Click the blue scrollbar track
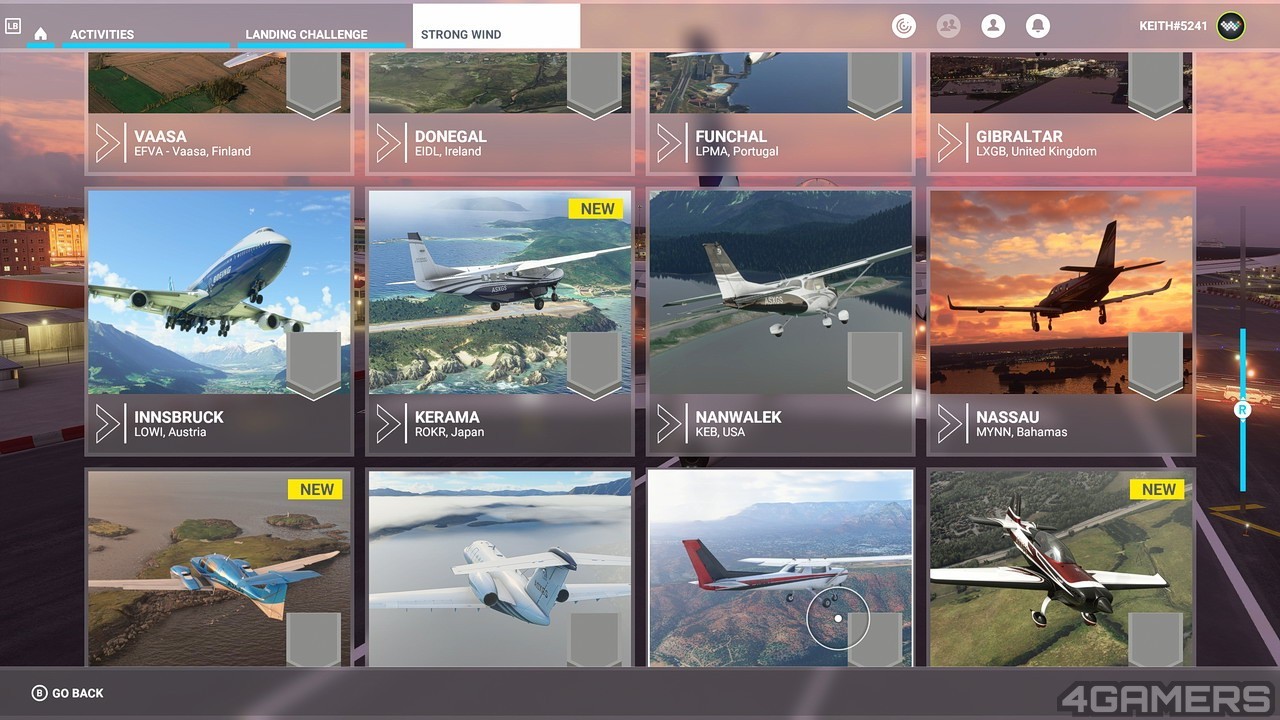Image resolution: width=1280 pixels, height=720 pixels. pyautogui.click(x=1243, y=410)
